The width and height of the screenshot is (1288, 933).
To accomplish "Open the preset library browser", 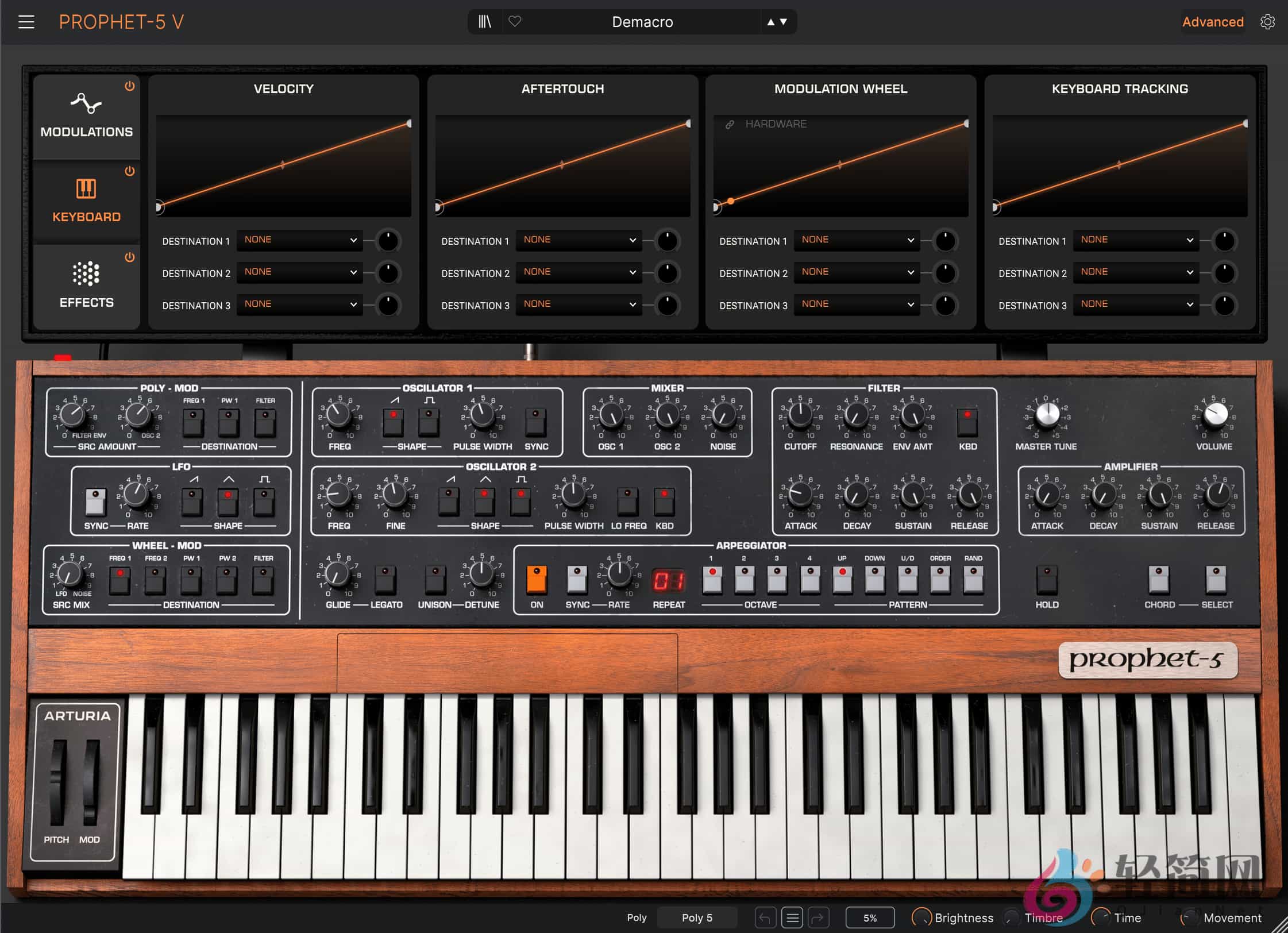I will point(484,22).
